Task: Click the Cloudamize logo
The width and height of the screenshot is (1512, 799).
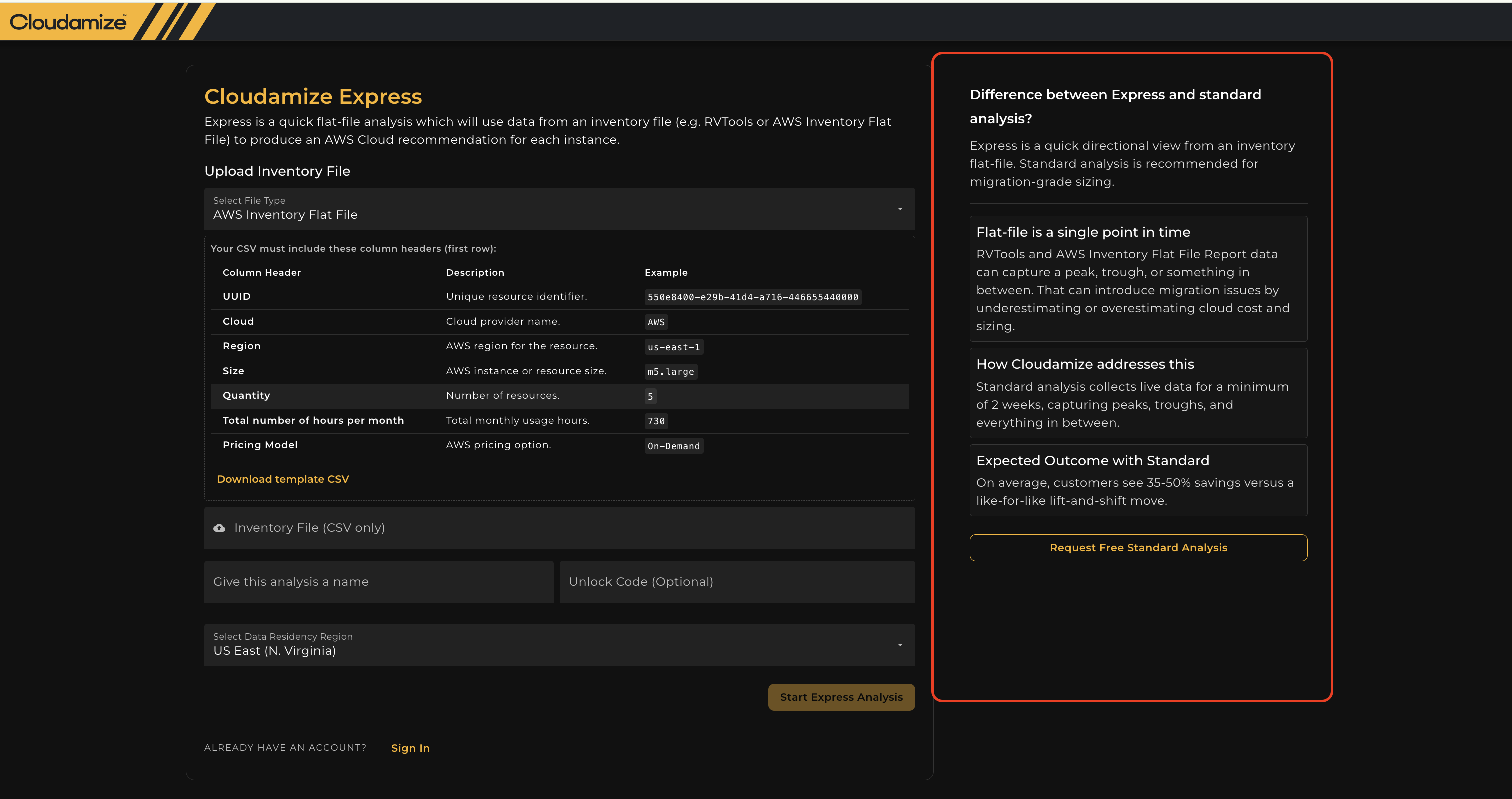Action: pos(68,22)
